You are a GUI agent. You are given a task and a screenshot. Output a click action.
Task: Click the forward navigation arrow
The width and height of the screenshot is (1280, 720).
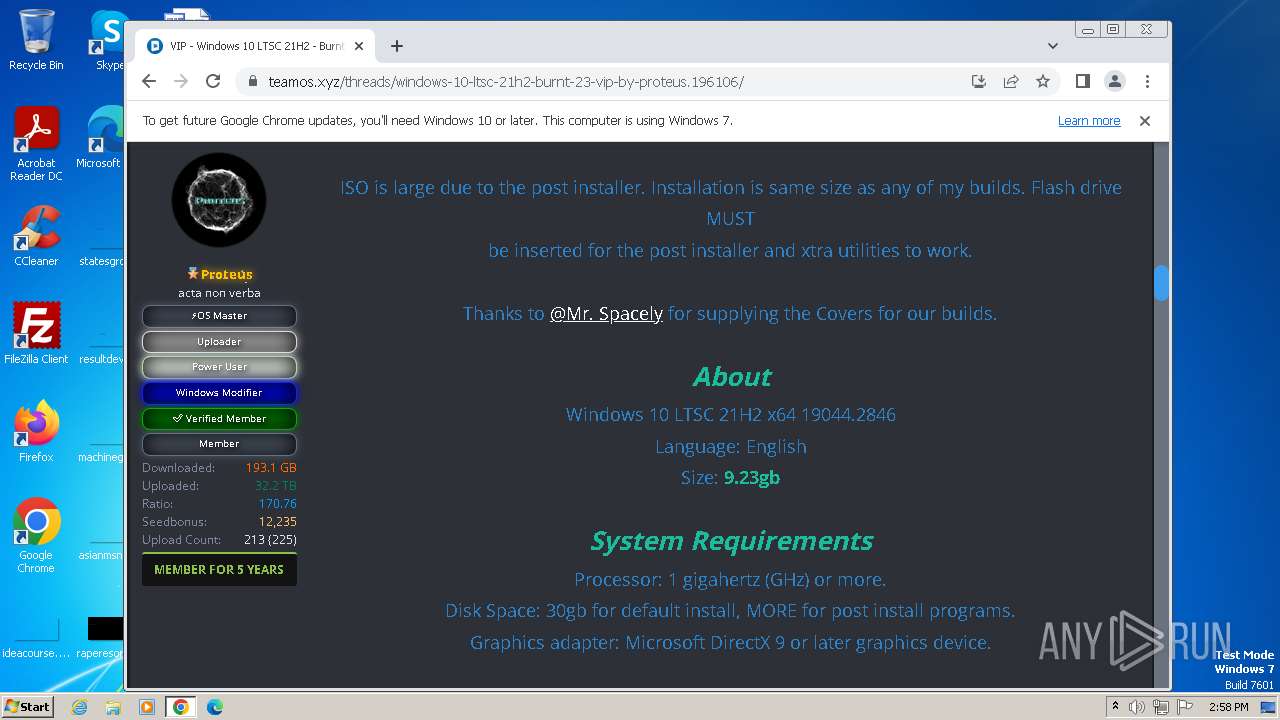click(181, 82)
